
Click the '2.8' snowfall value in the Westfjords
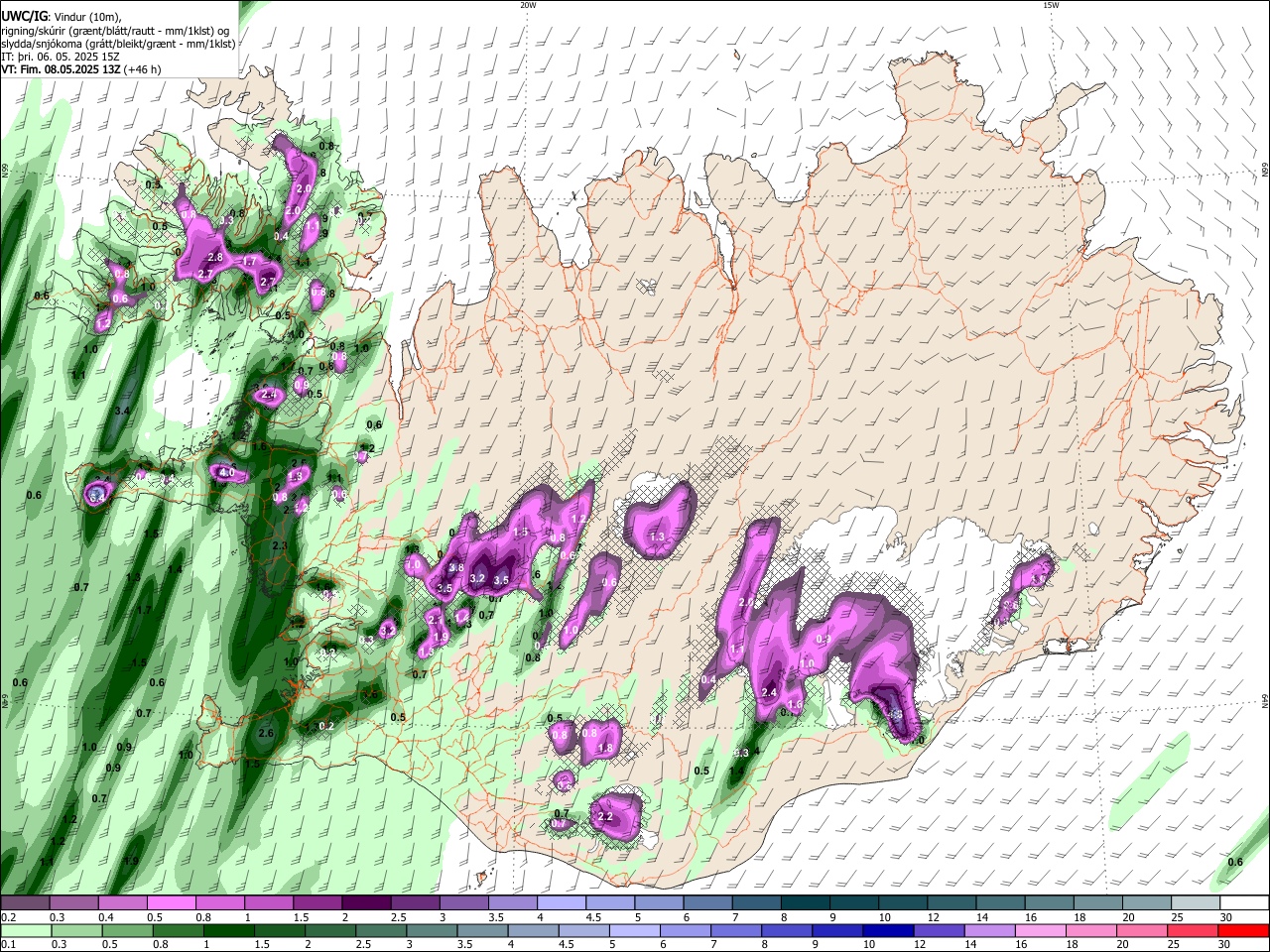click(214, 257)
